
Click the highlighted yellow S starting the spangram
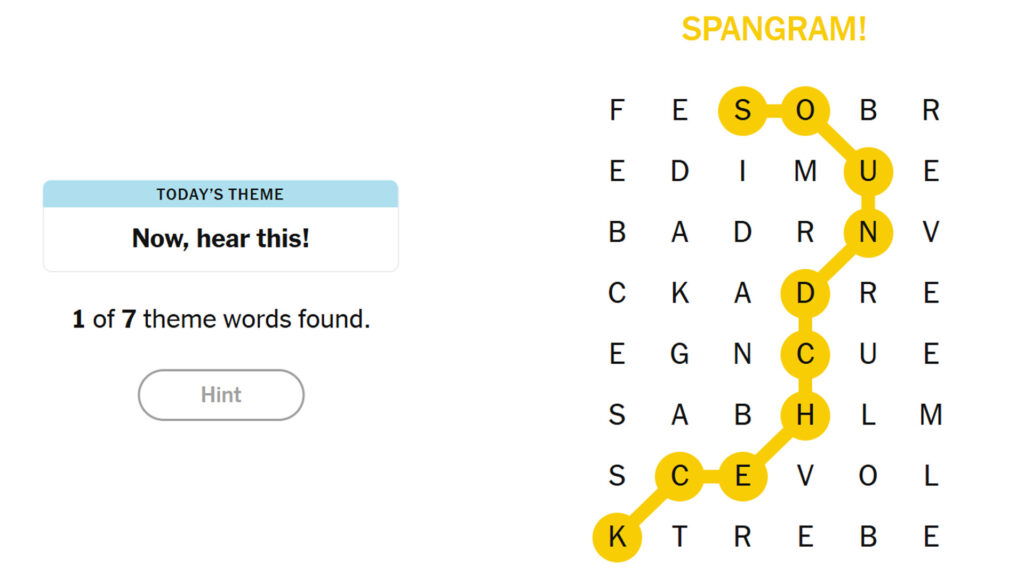click(743, 110)
